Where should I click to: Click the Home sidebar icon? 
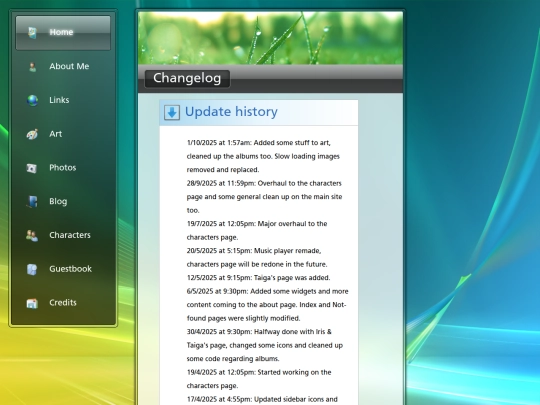coord(32,33)
